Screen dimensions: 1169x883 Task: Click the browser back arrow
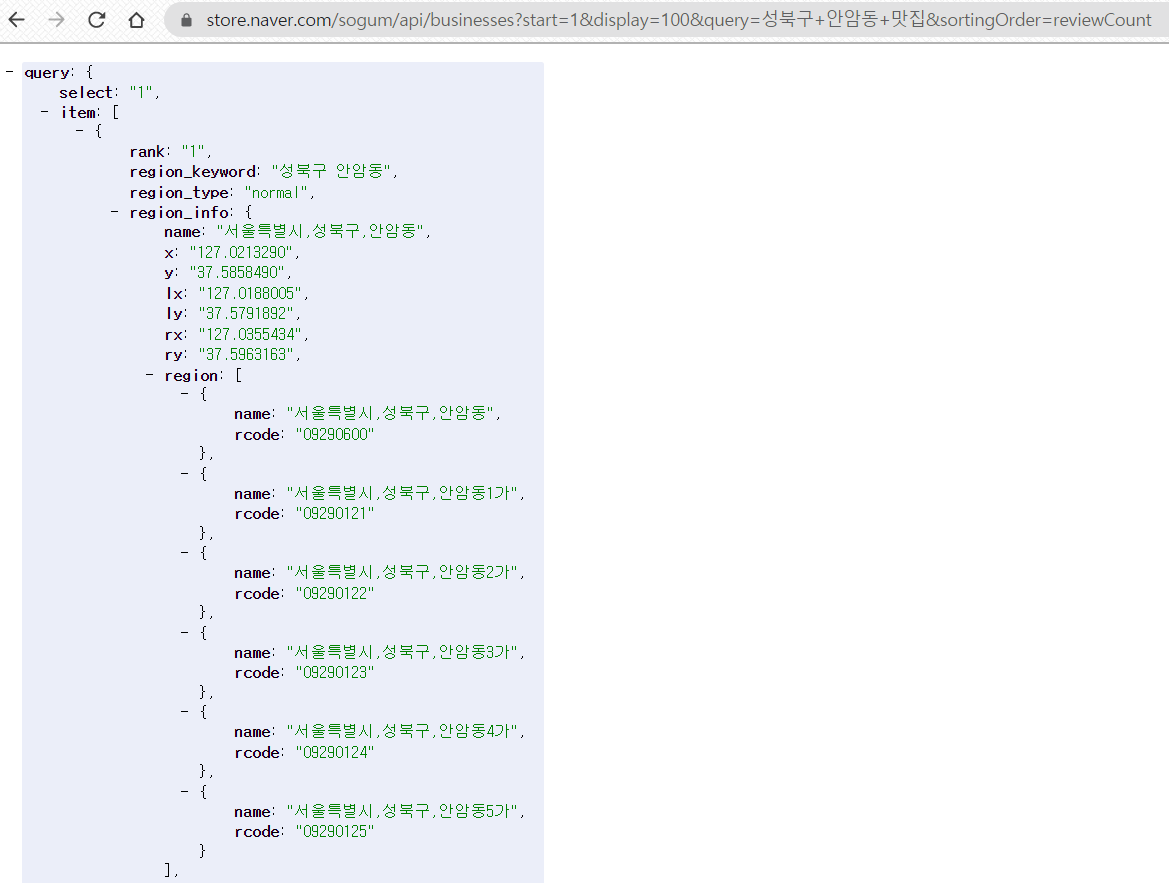(x=16, y=19)
